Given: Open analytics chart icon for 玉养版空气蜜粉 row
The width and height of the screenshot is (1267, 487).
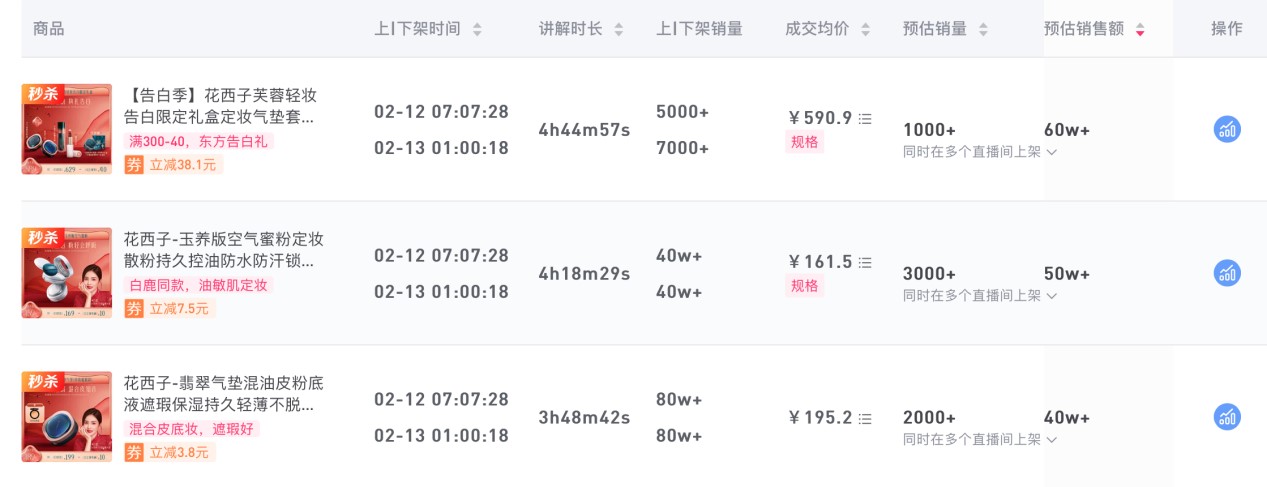Looking at the screenshot, I should click(1227, 273).
